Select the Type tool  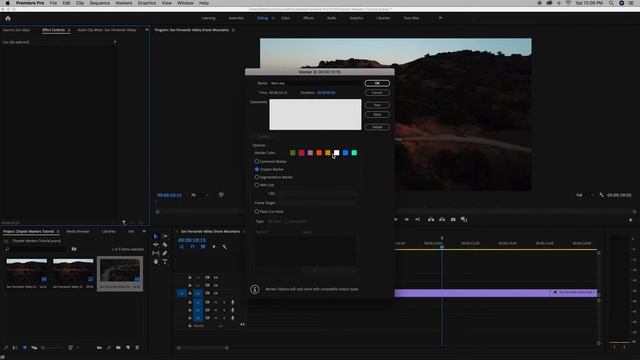[165, 262]
